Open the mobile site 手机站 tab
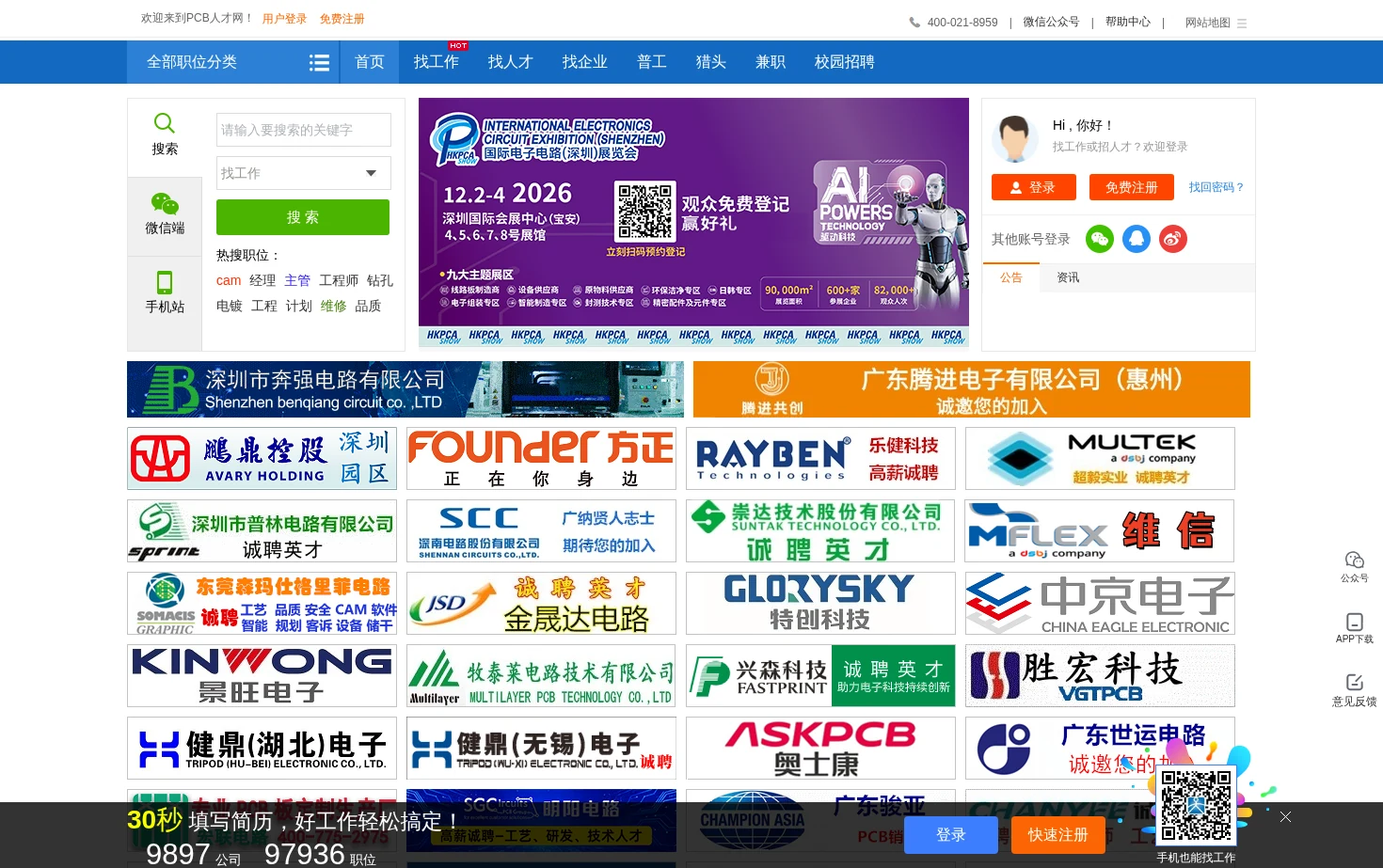 click(x=165, y=293)
